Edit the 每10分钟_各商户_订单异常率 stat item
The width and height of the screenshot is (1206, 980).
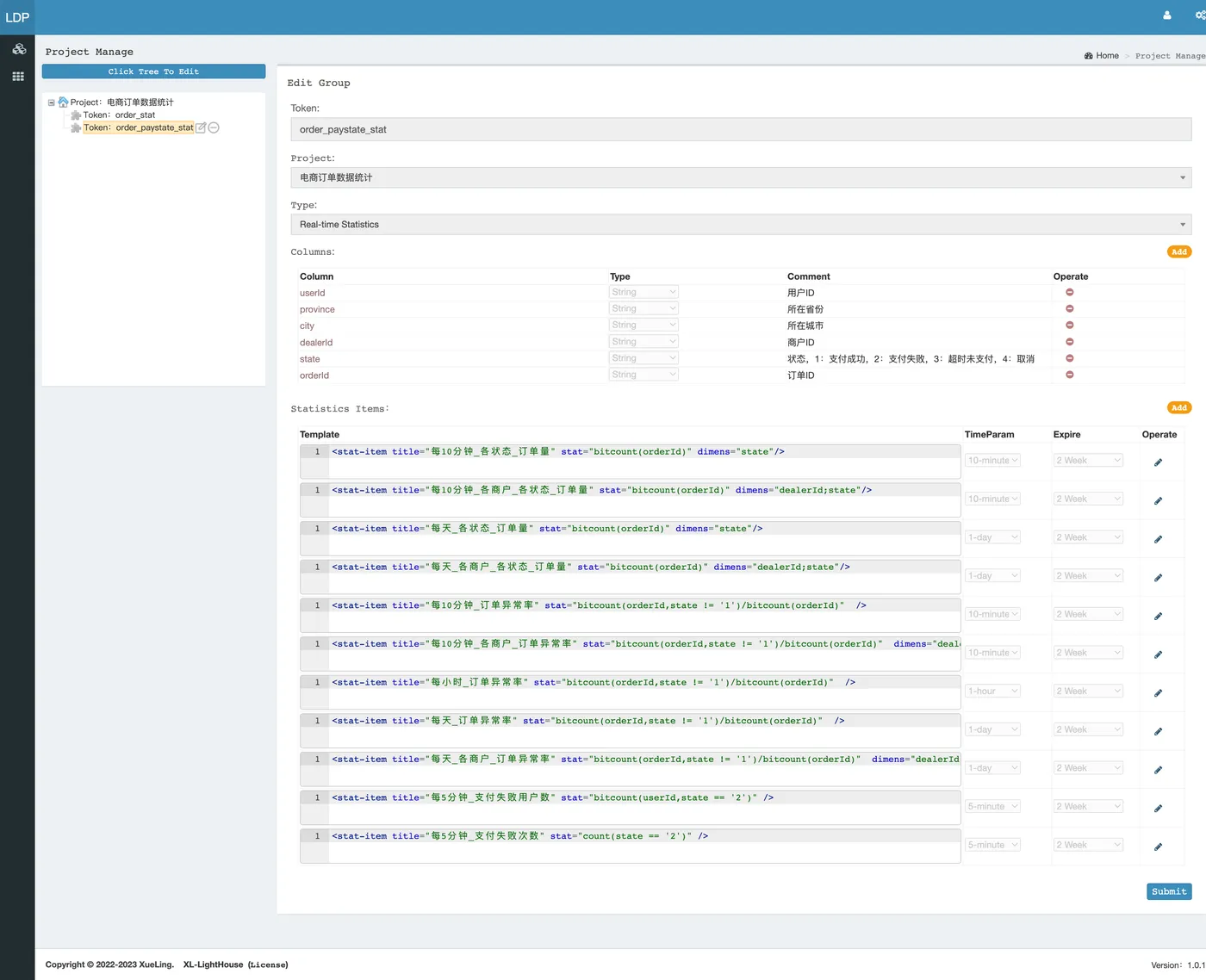1158,654
